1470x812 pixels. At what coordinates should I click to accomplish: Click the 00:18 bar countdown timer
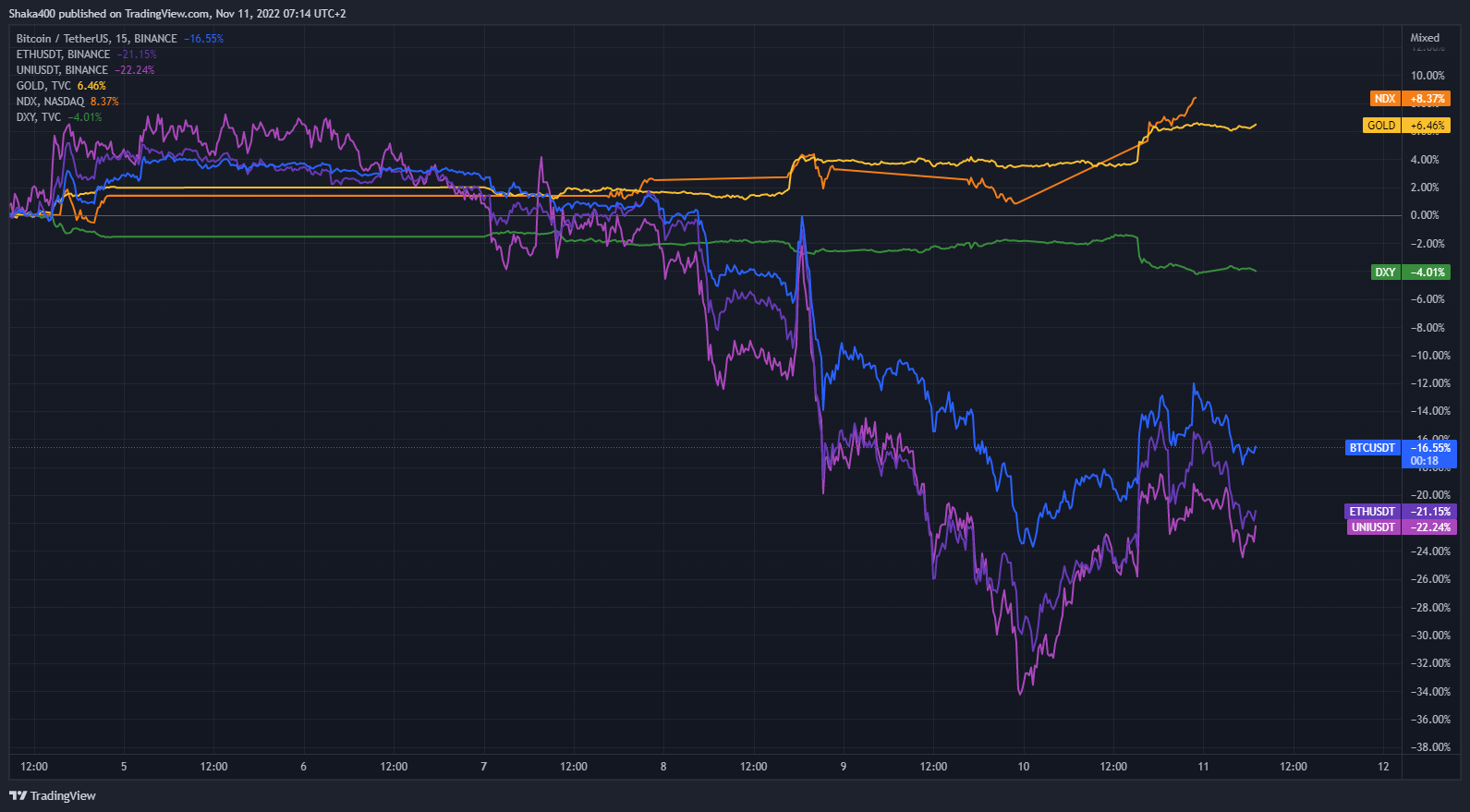[x=1425, y=461]
